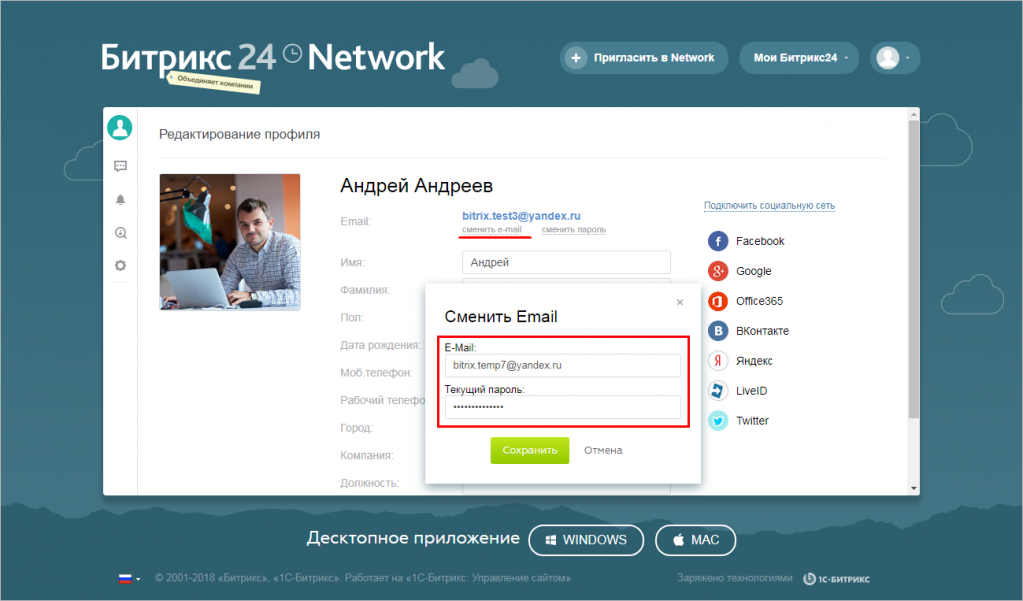The height and width of the screenshot is (601, 1023).
Task: Open the user avatar menu in header
Action: click(x=894, y=58)
